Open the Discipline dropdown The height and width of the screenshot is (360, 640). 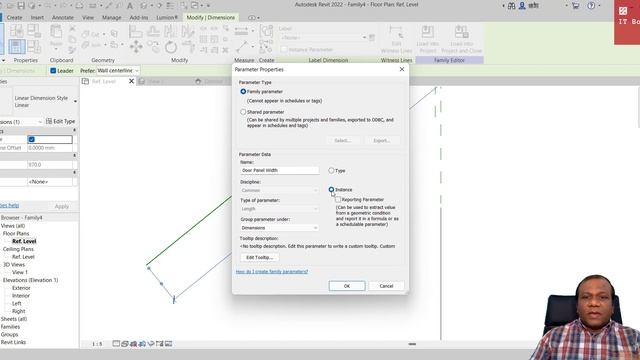pyautogui.click(x=280, y=190)
